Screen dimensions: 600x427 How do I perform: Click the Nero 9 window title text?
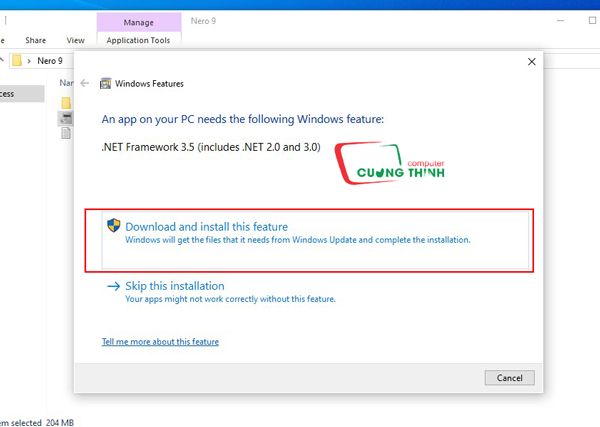pyautogui.click(x=203, y=21)
